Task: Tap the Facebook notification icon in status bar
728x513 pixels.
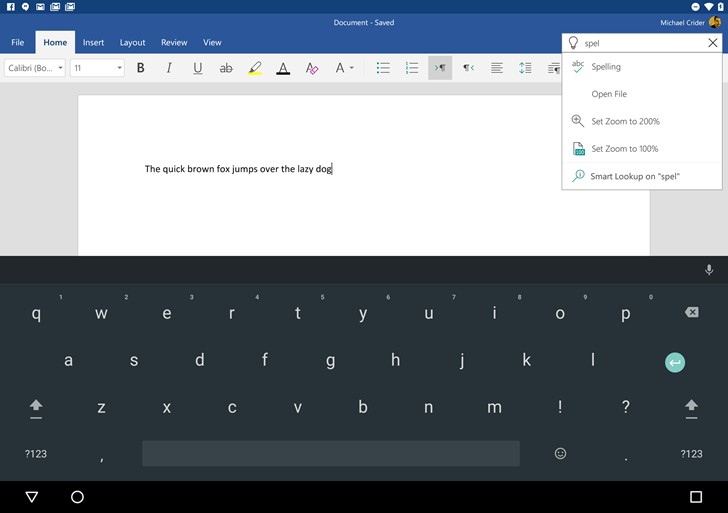Action: (11, 6)
